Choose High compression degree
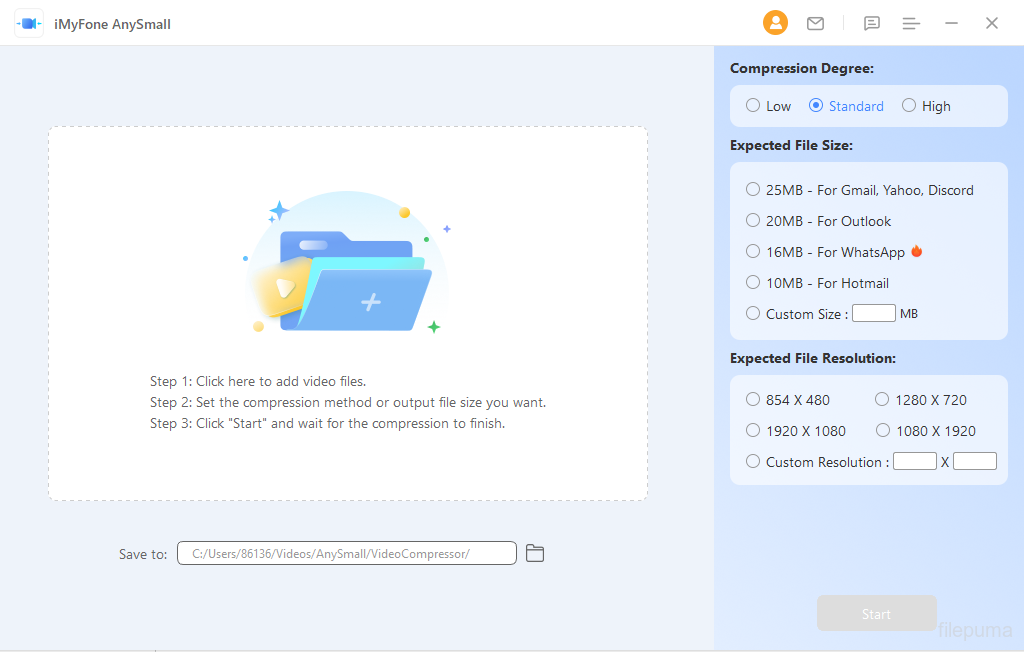The image size is (1024, 652). [909, 106]
